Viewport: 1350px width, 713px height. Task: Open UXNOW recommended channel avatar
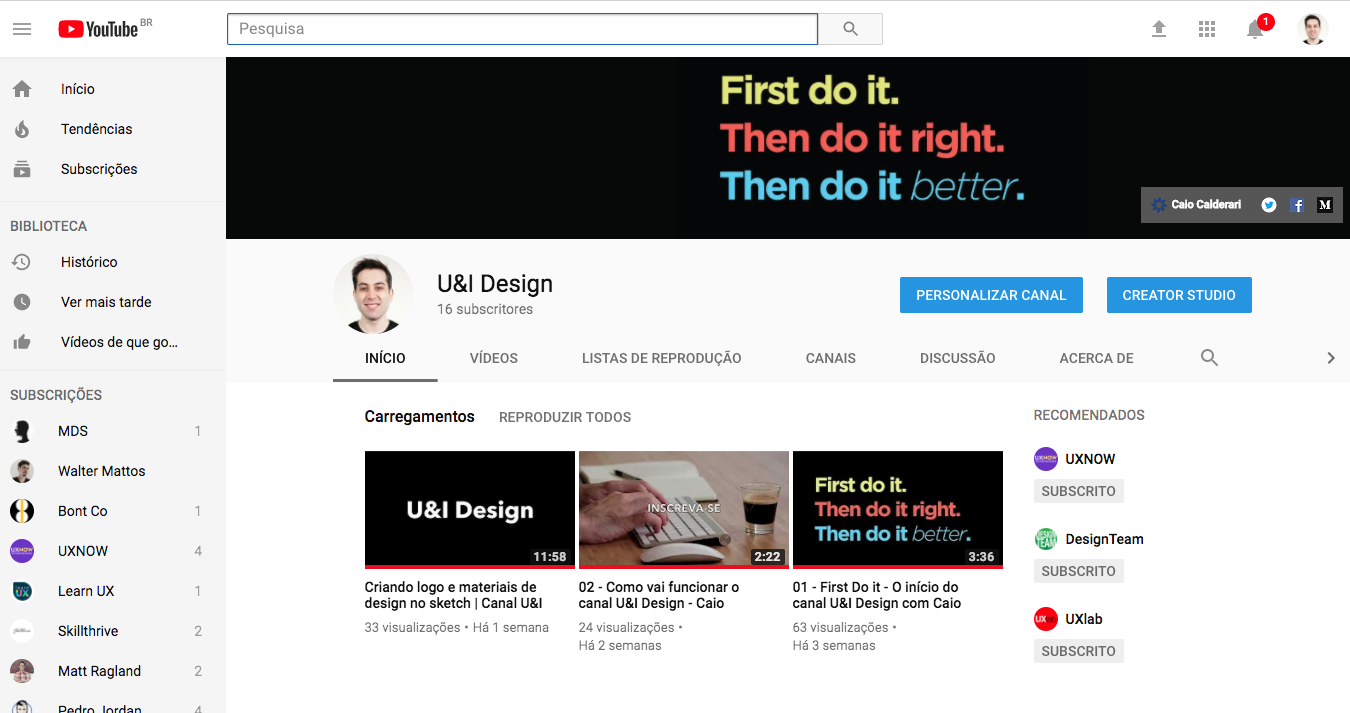[x=1045, y=459]
